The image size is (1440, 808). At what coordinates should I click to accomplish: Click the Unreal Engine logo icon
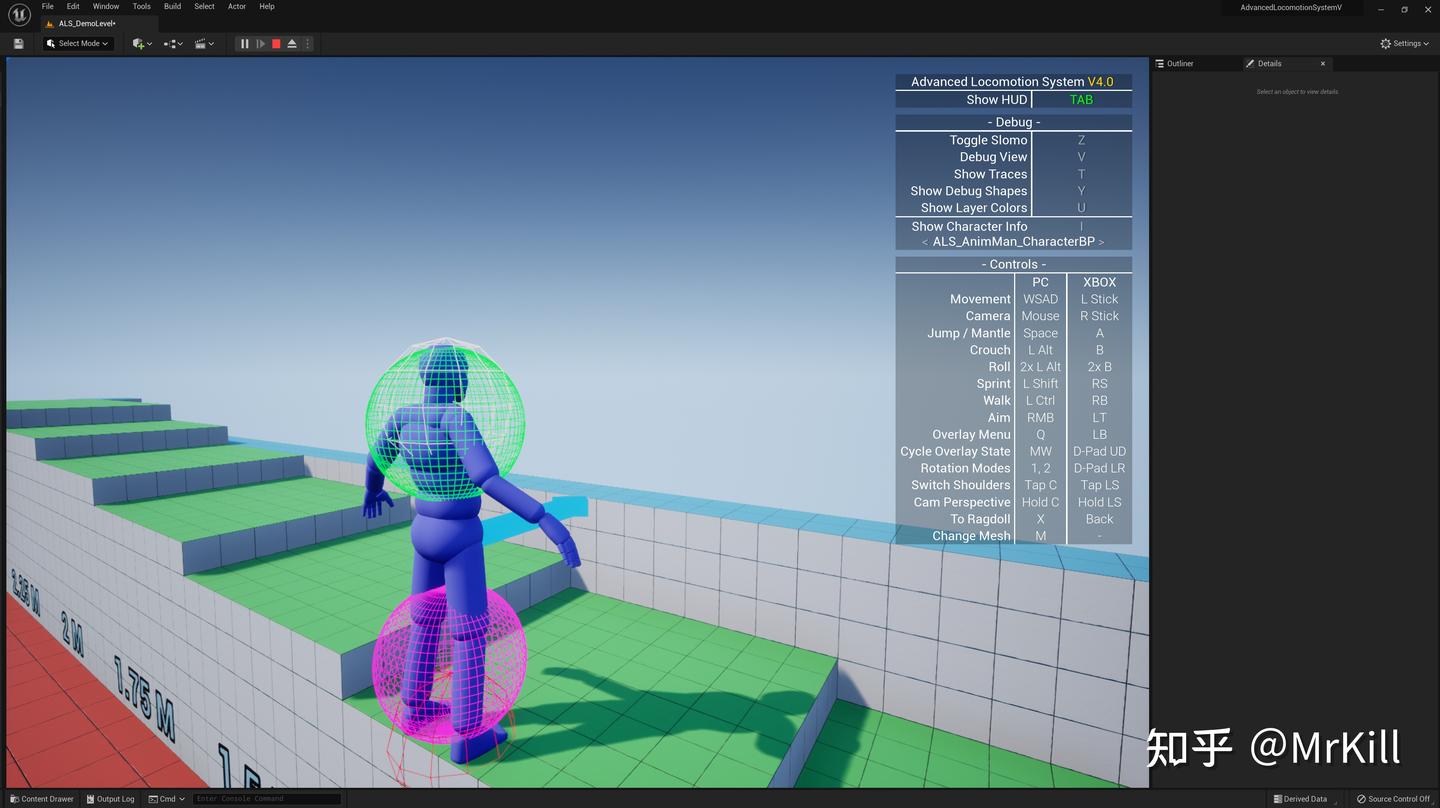19,15
